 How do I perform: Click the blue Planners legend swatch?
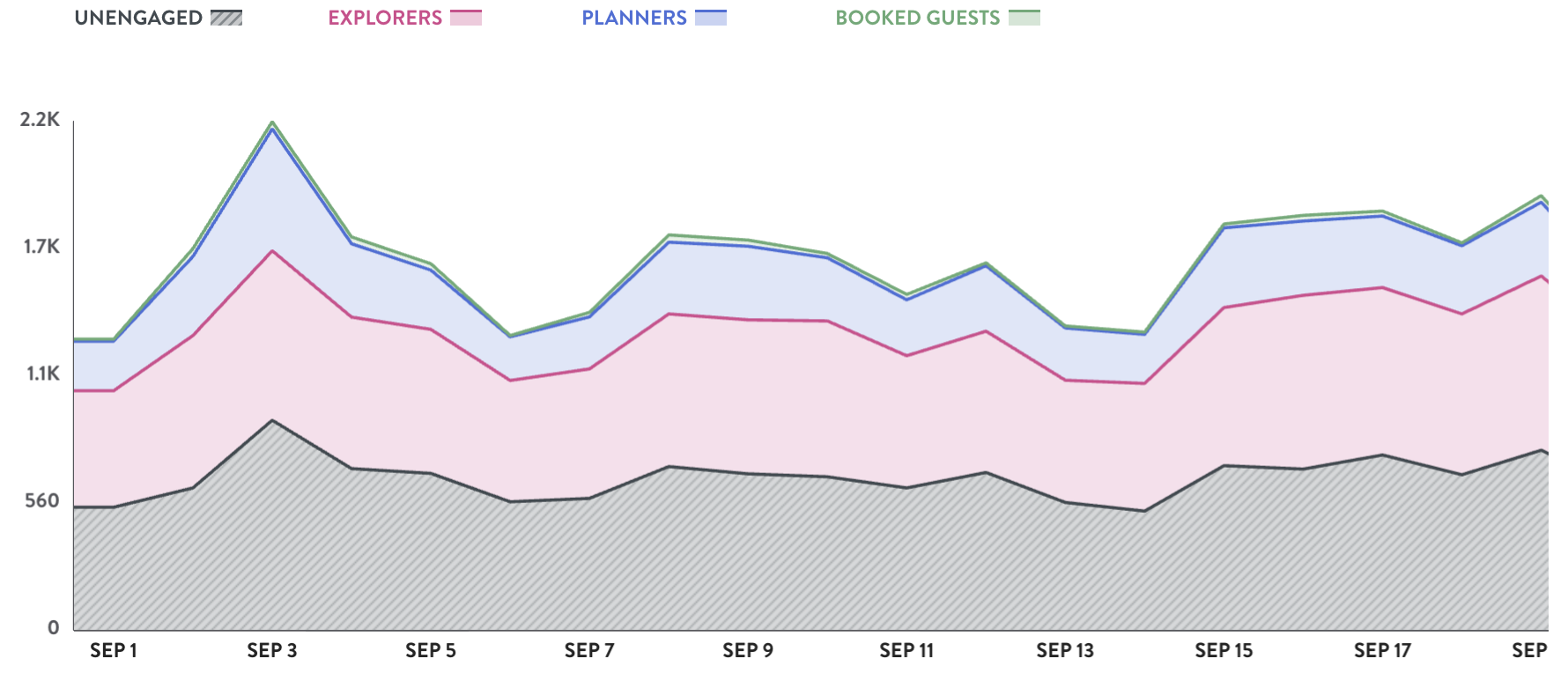(711, 18)
